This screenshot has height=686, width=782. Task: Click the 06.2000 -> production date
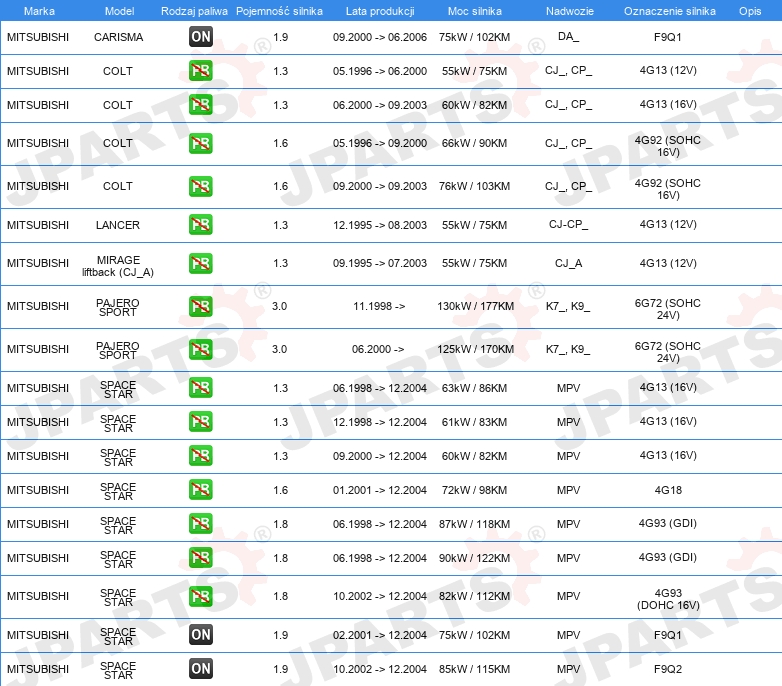coord(378,349)
